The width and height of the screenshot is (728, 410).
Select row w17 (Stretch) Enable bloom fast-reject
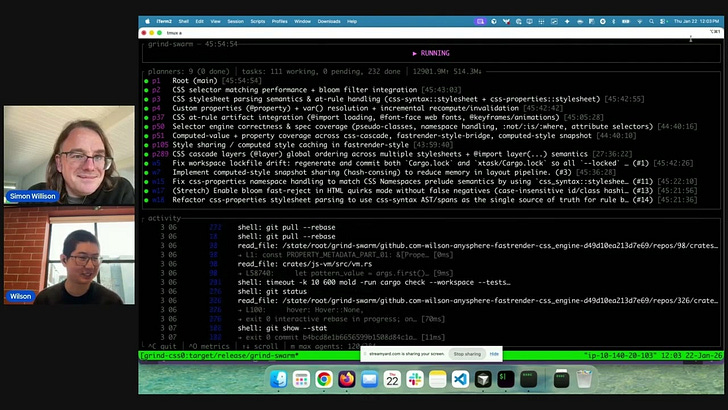[421, 190]
